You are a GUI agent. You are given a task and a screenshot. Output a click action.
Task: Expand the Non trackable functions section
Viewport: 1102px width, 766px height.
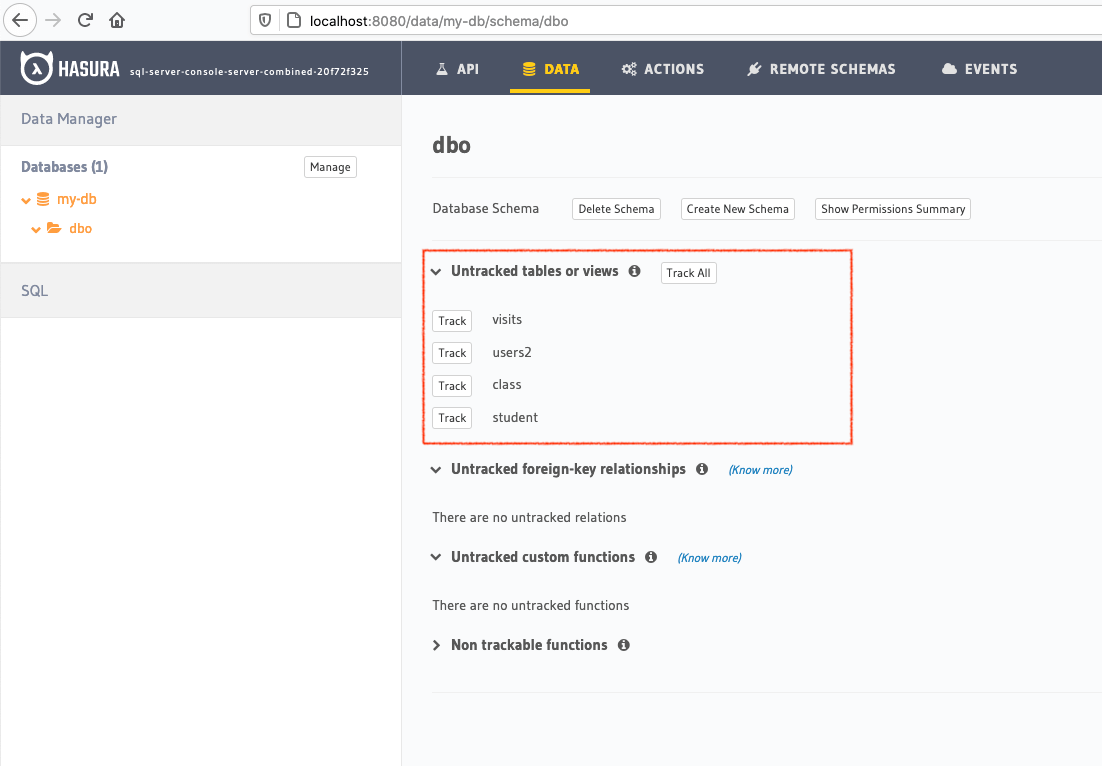tap(436, 645)
